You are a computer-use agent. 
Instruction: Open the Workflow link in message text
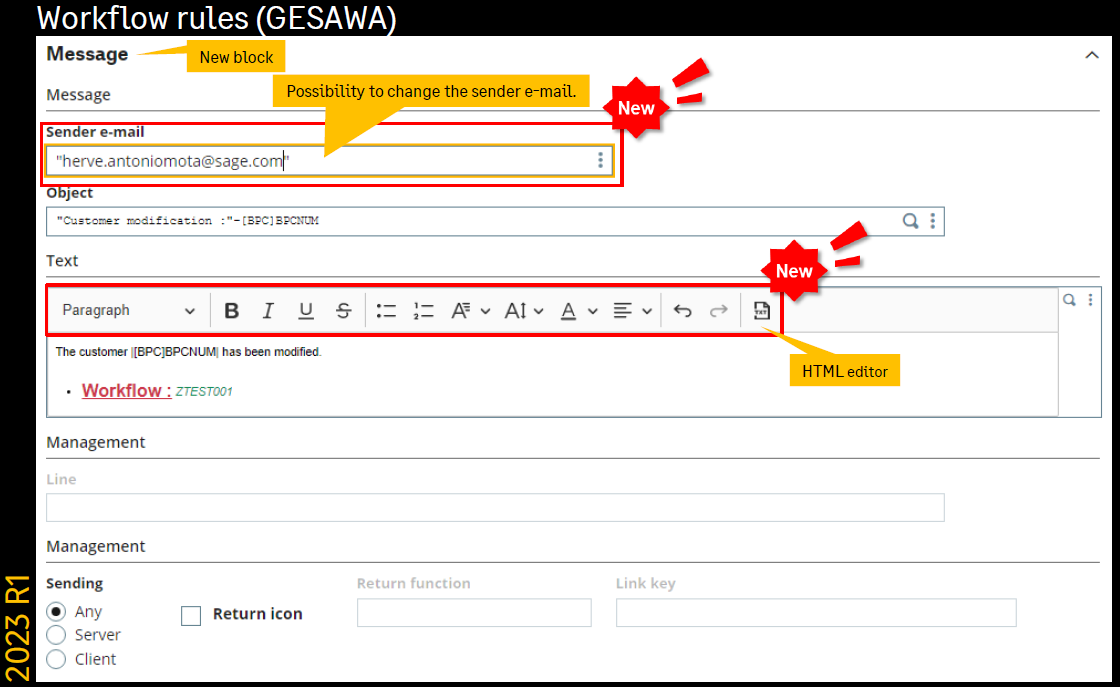click(126, 391)
